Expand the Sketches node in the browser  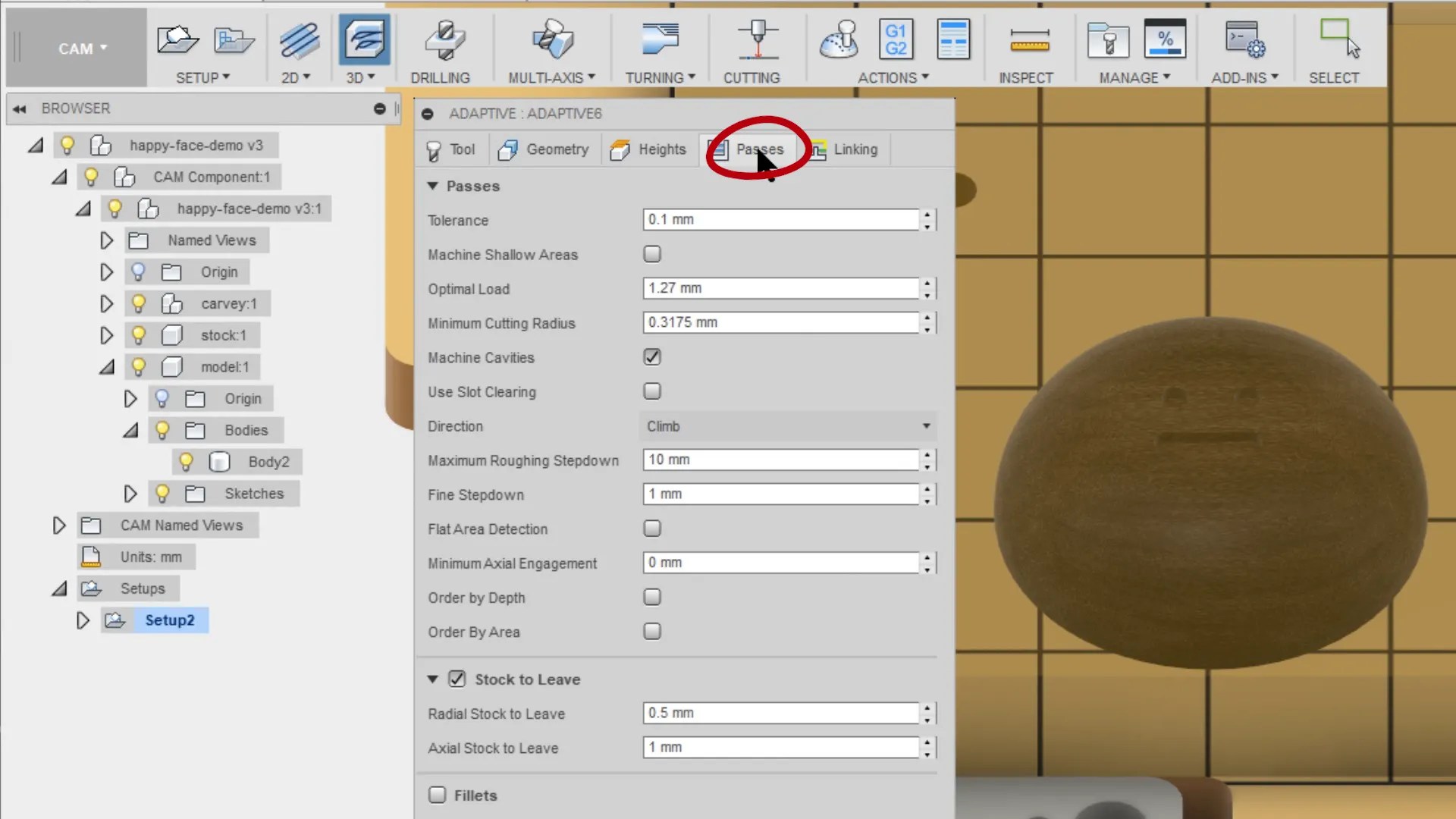tap(130, 493)
